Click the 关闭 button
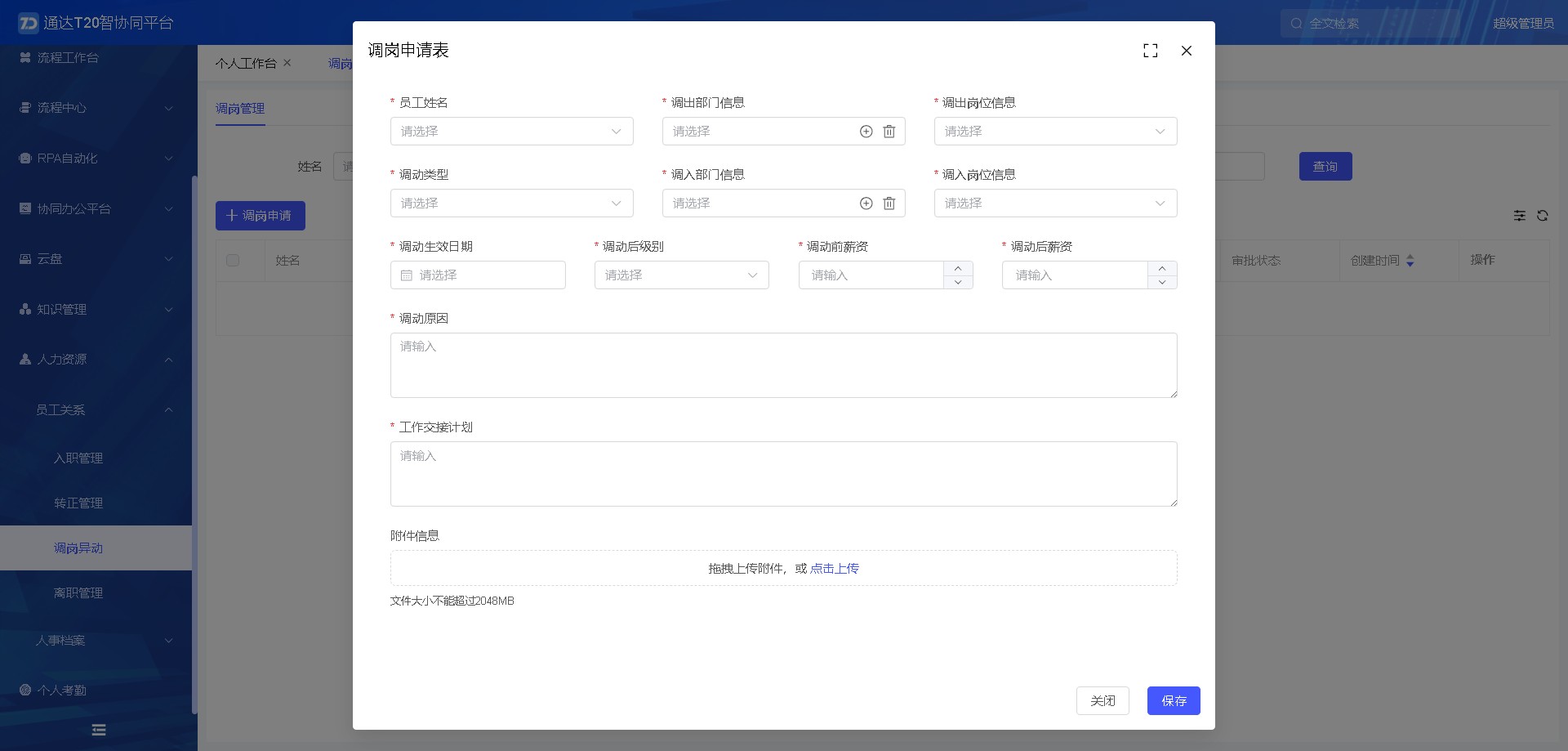The height and width of the screenshot is (751, 1568). coord(1102,701)
